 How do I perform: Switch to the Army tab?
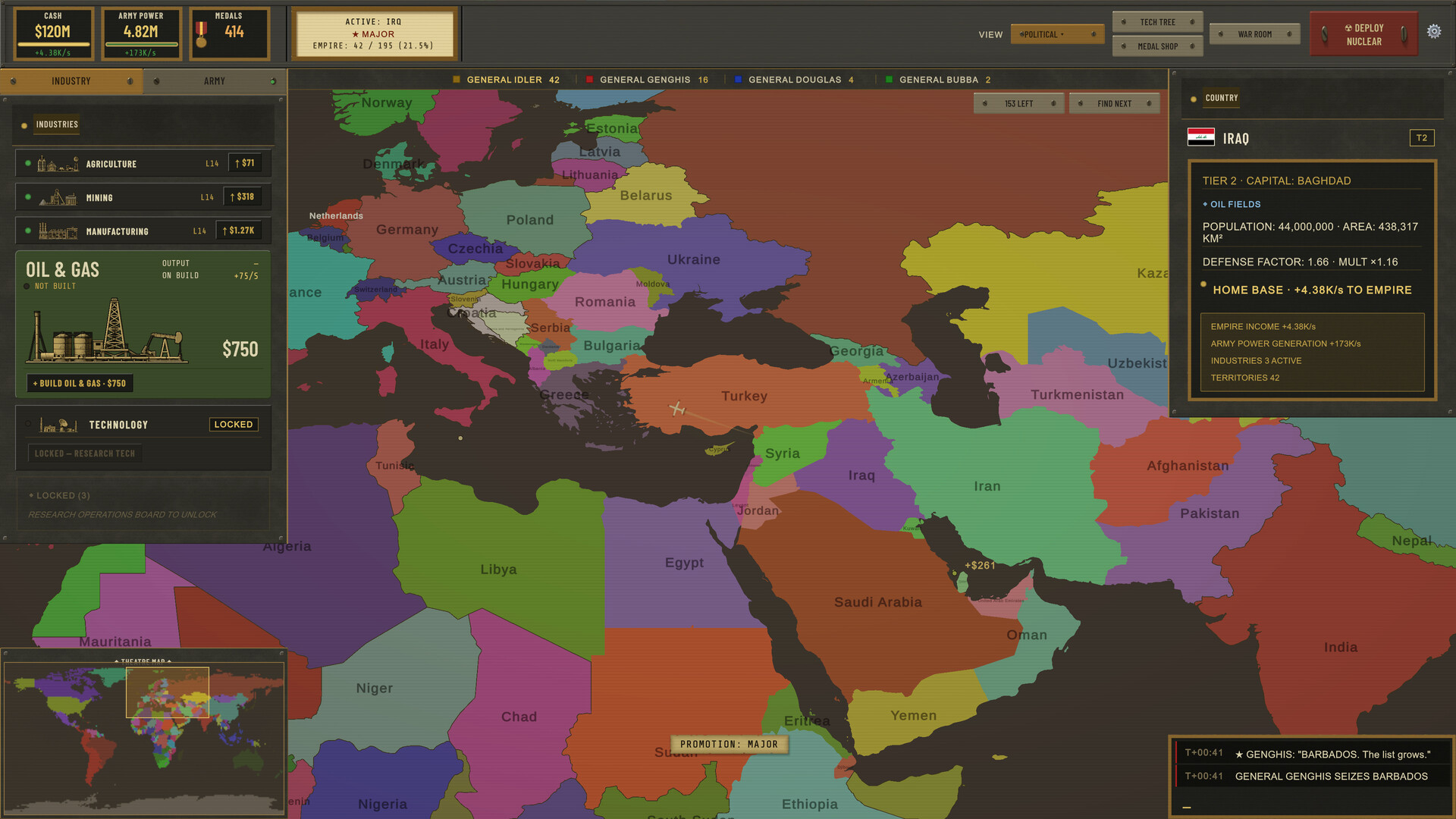[x=215, y=81]
